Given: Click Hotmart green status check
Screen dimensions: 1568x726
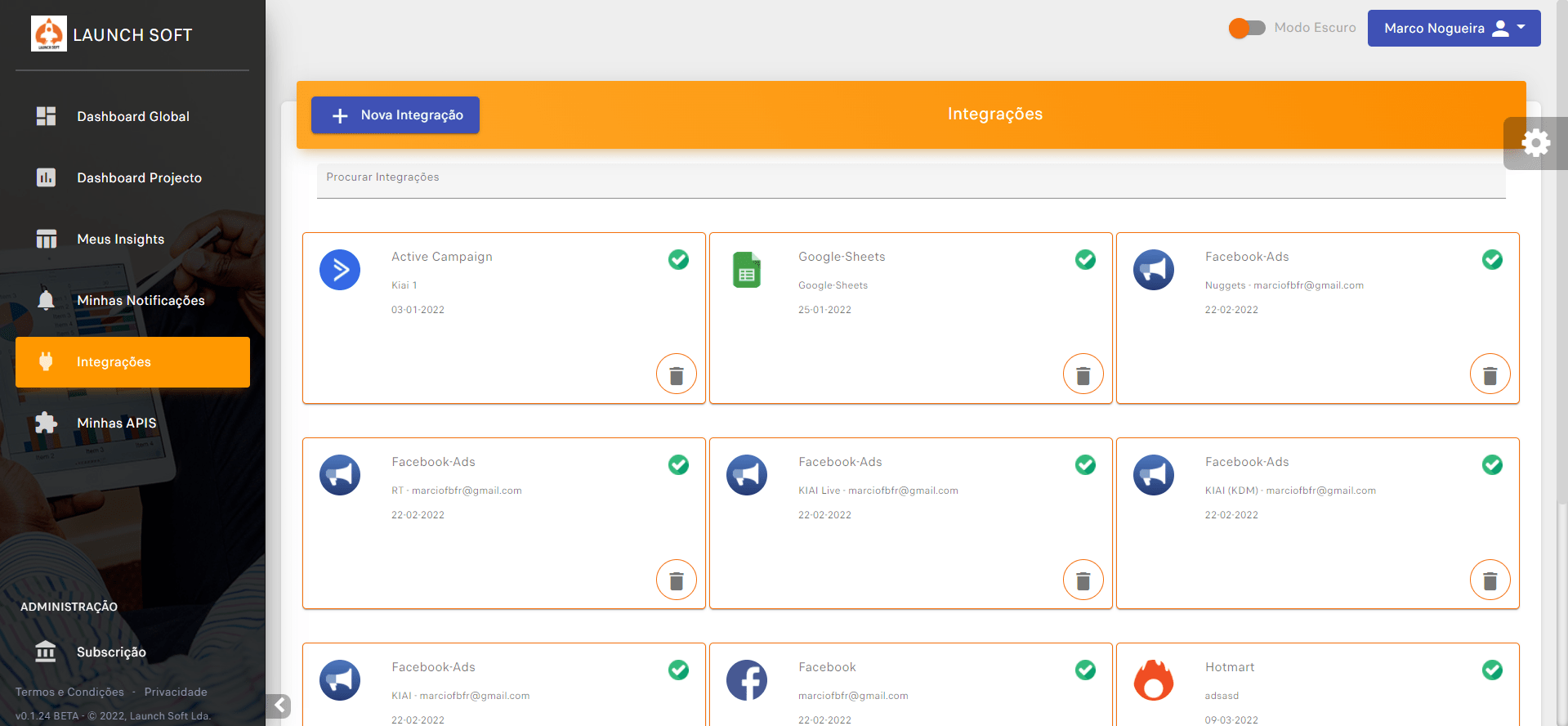Looking at the screenshot, I should (x=1492, y=670).
